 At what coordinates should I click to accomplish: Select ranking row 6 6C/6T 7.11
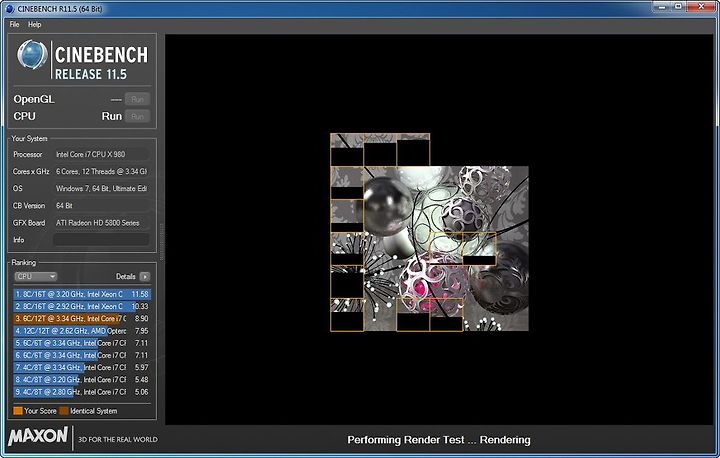pyautogui.click(x=82, y=355)
